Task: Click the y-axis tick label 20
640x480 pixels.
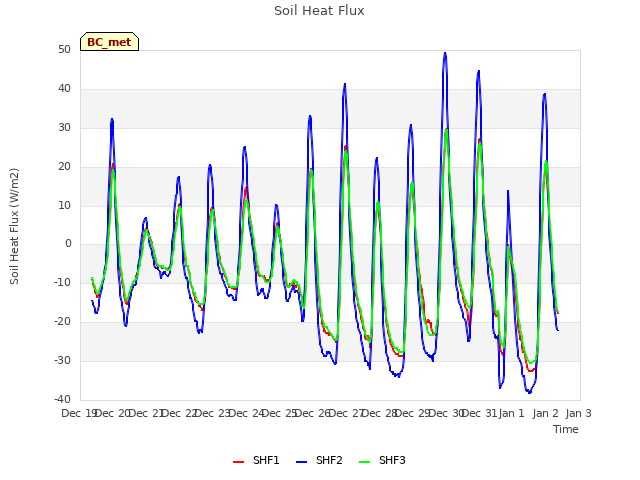Action: (64, 167)
